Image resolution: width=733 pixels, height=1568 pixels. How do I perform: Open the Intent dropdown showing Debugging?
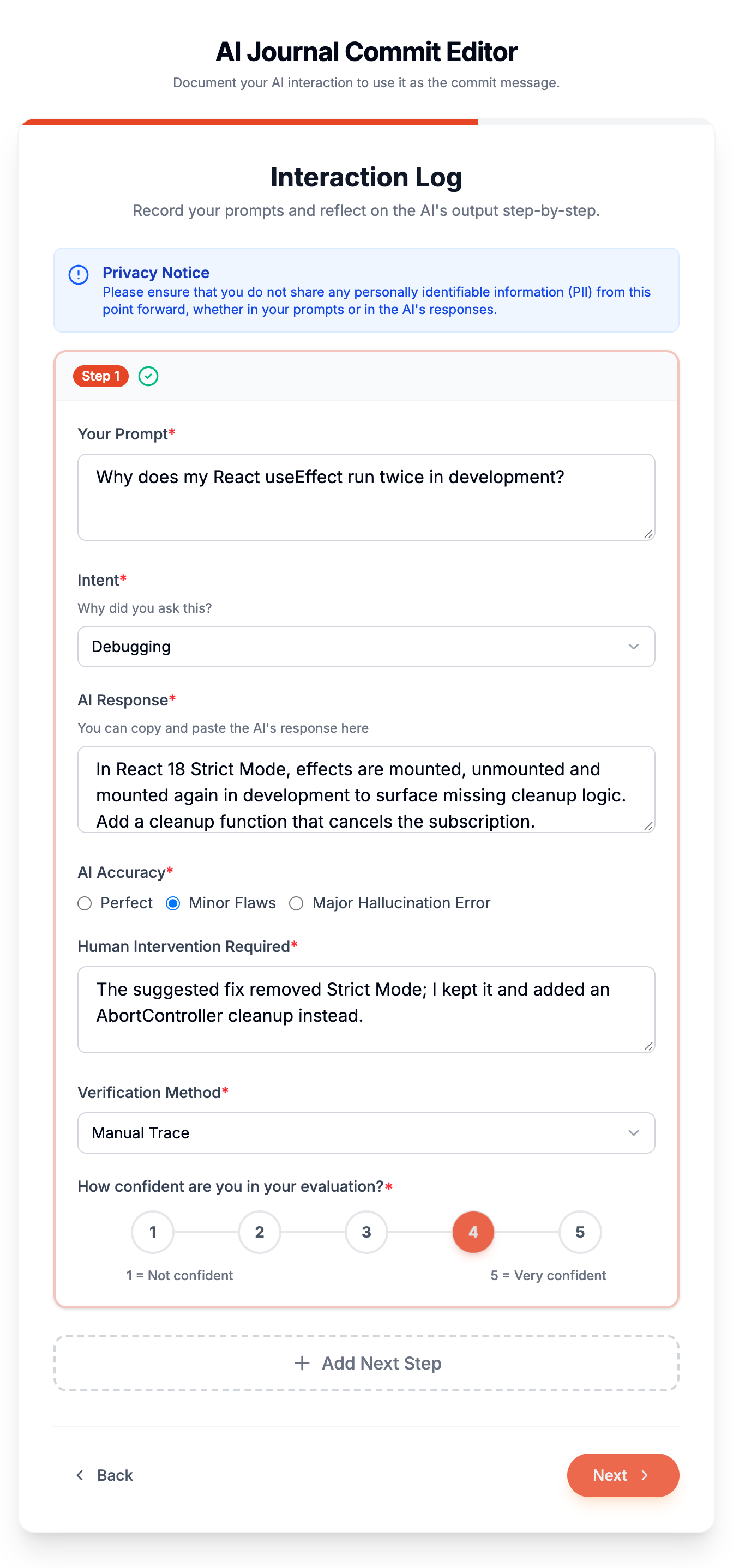(x=366, y=647)
